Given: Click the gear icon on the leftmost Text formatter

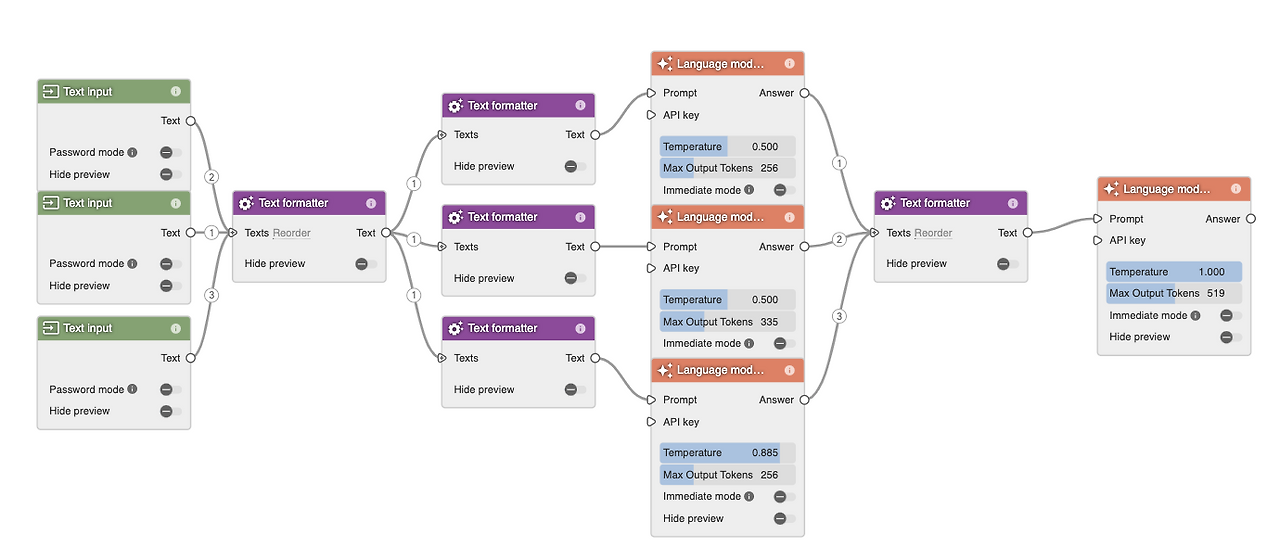Looking at the screenshot, I should [246, 203].
